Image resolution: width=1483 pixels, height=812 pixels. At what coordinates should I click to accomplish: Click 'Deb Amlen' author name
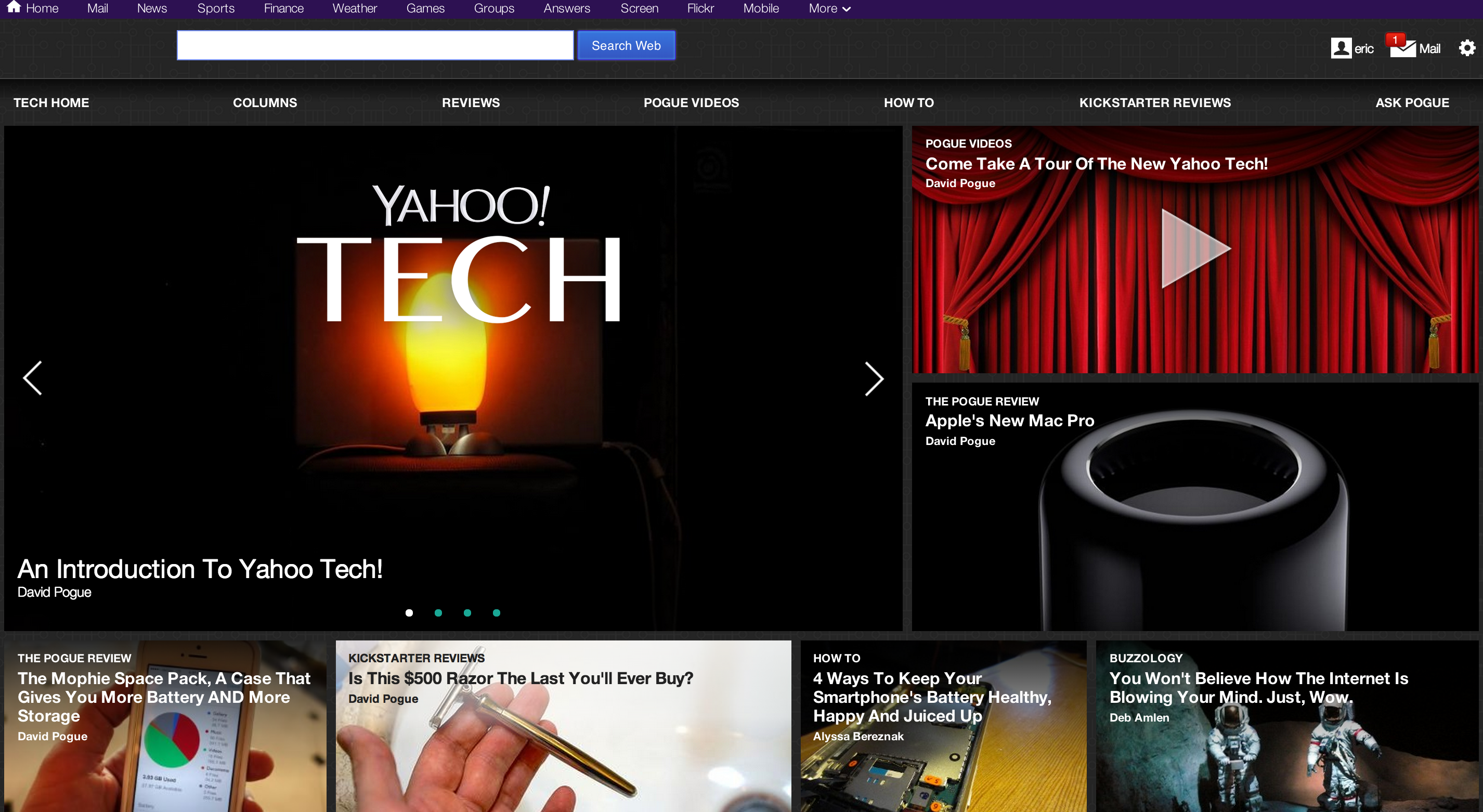pyautogui.click(x=1139, y=717)
